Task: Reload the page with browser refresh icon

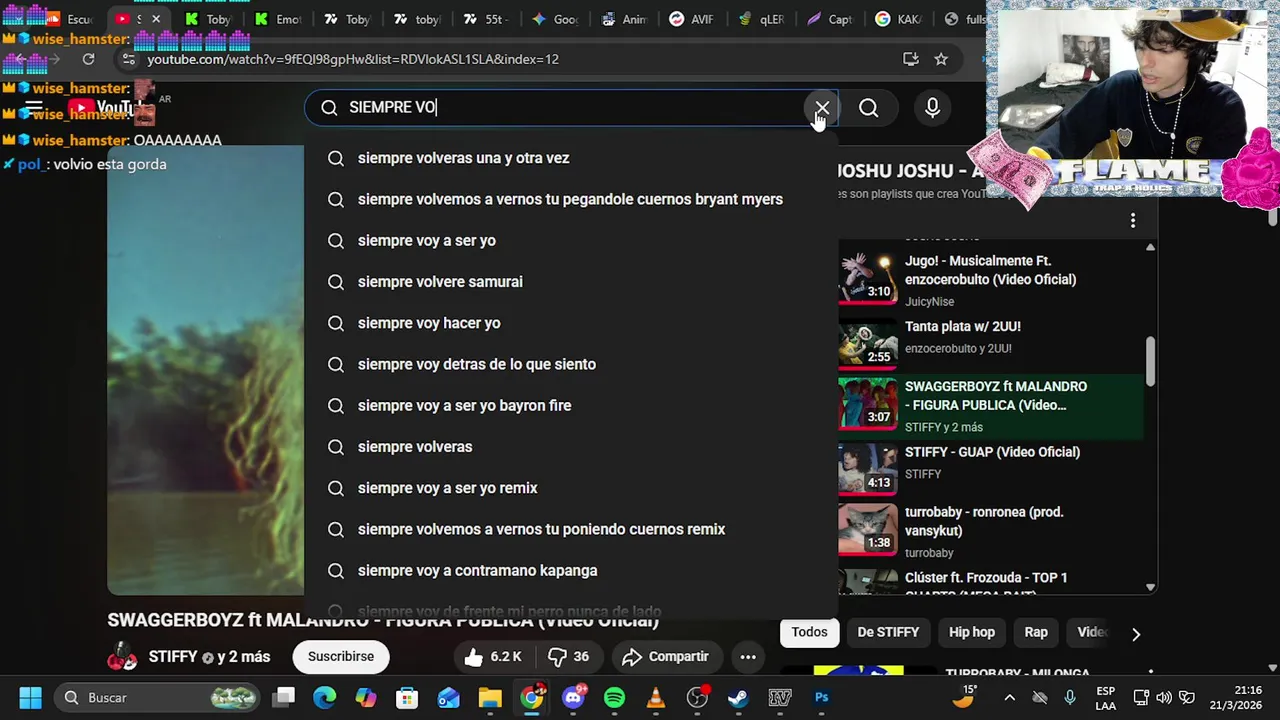Action: pyautogui.click(x=88, y=59)
